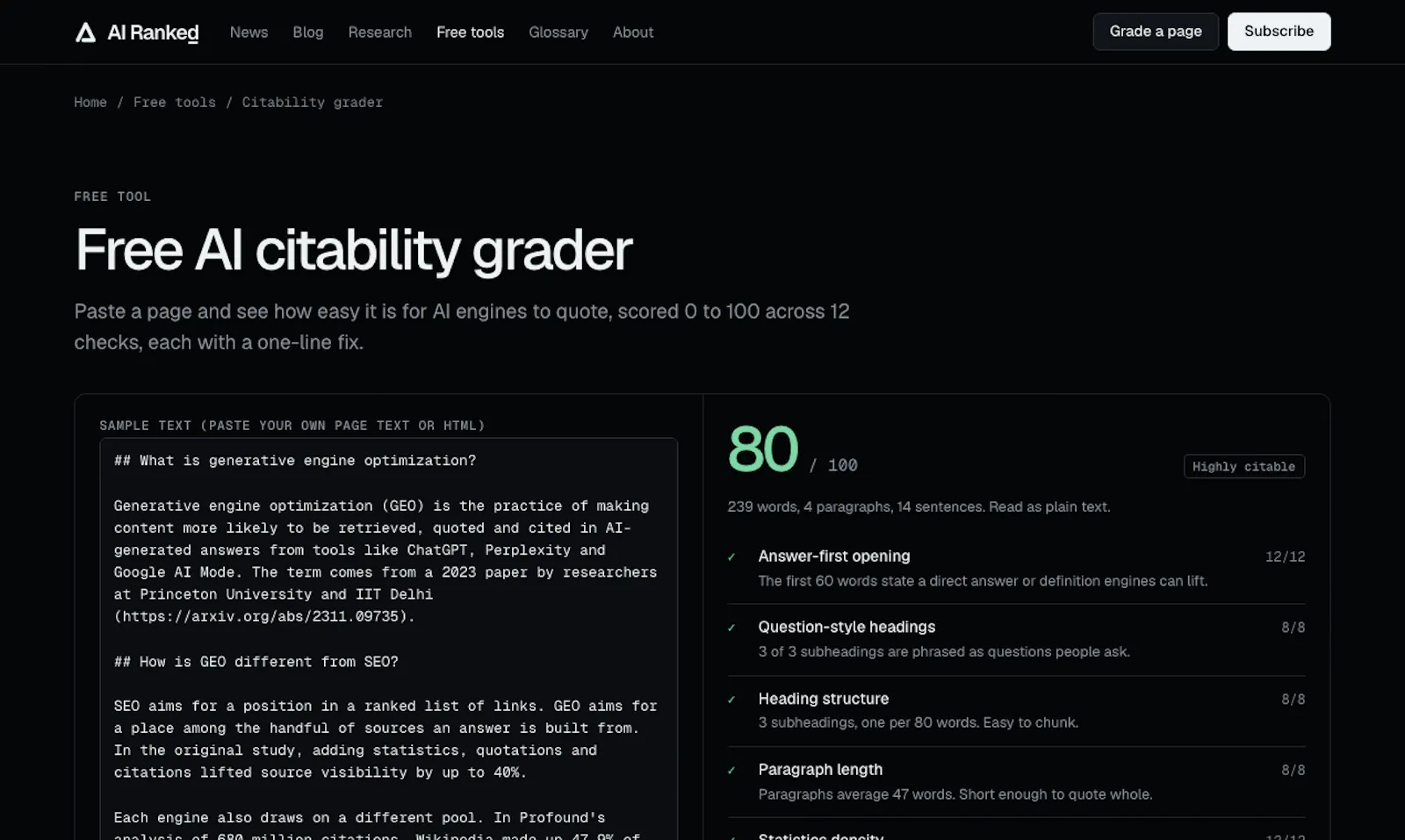The image size is (1405, 840).
Task: Click the Free AI citability grader heading
Action: tap(353, 250)
